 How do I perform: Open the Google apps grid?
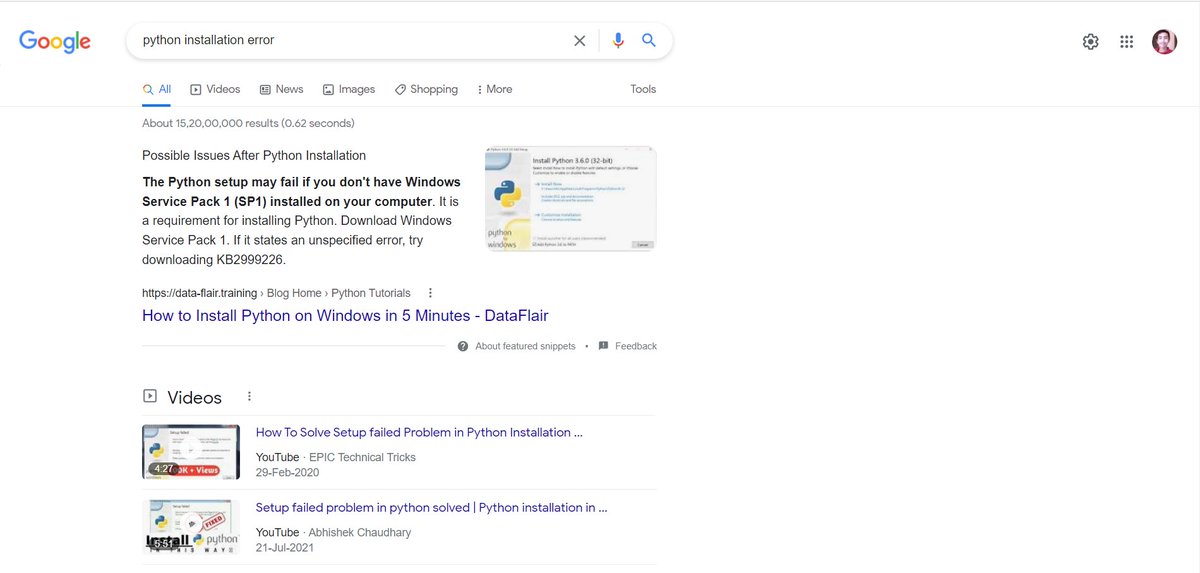click(1127, 42)
